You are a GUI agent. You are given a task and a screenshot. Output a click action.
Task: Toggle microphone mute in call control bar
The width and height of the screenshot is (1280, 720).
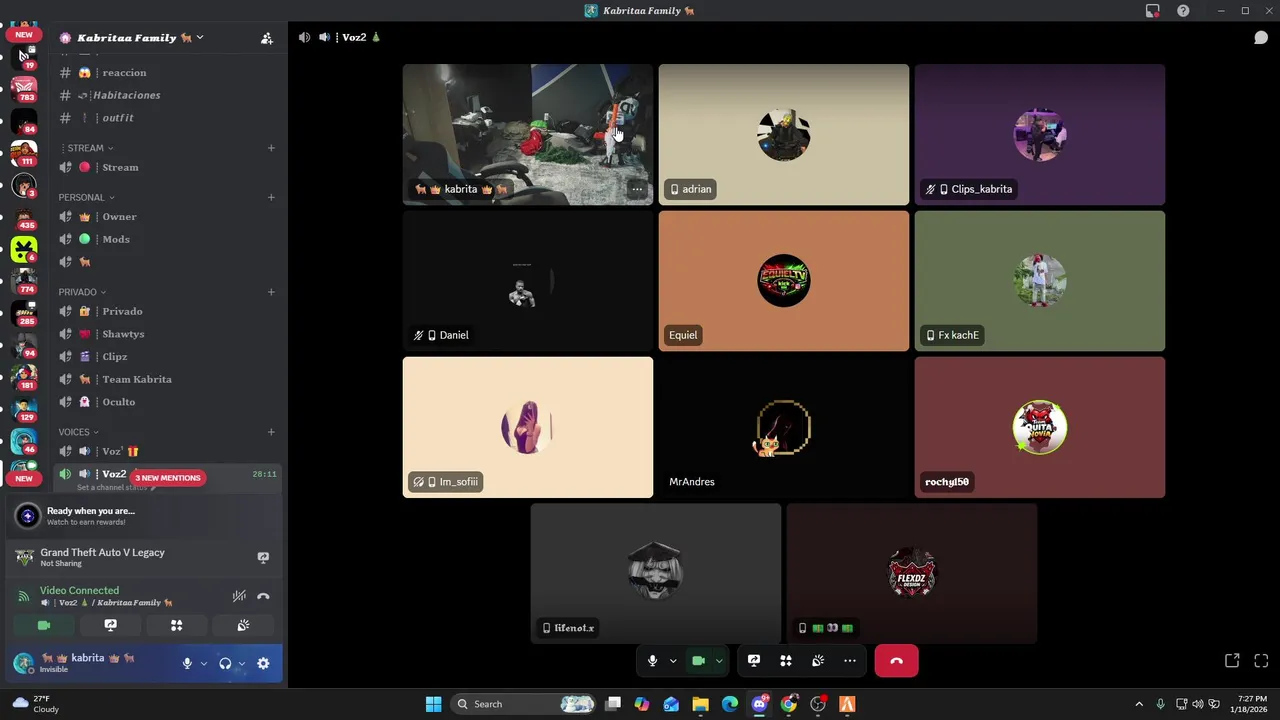652,661
